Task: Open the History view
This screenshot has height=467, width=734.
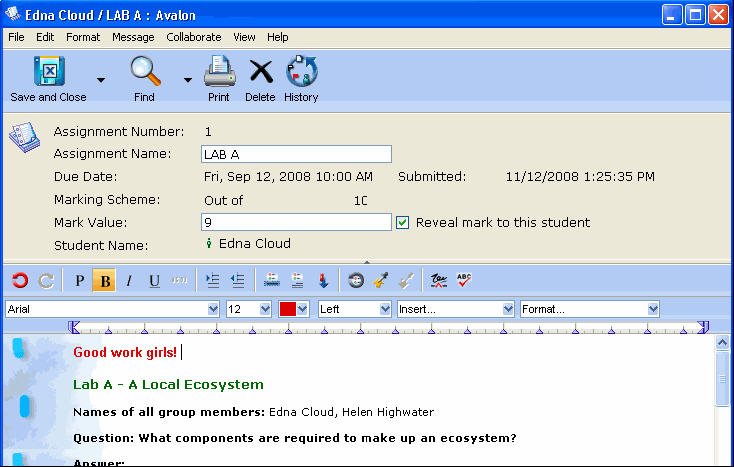Action: tap(301, 72)
